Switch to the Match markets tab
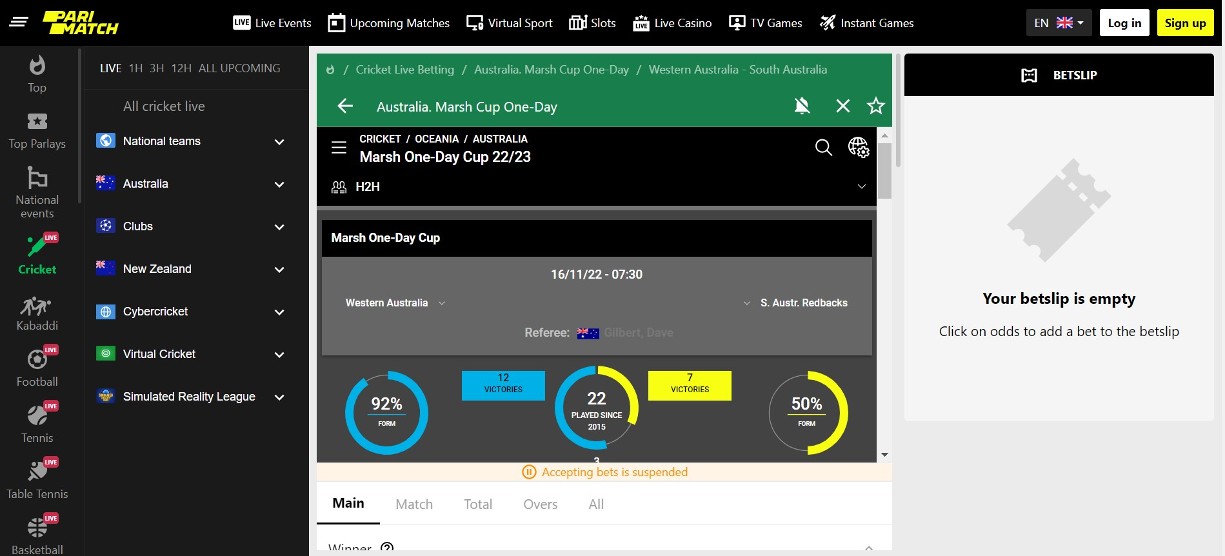 (414, 505)
